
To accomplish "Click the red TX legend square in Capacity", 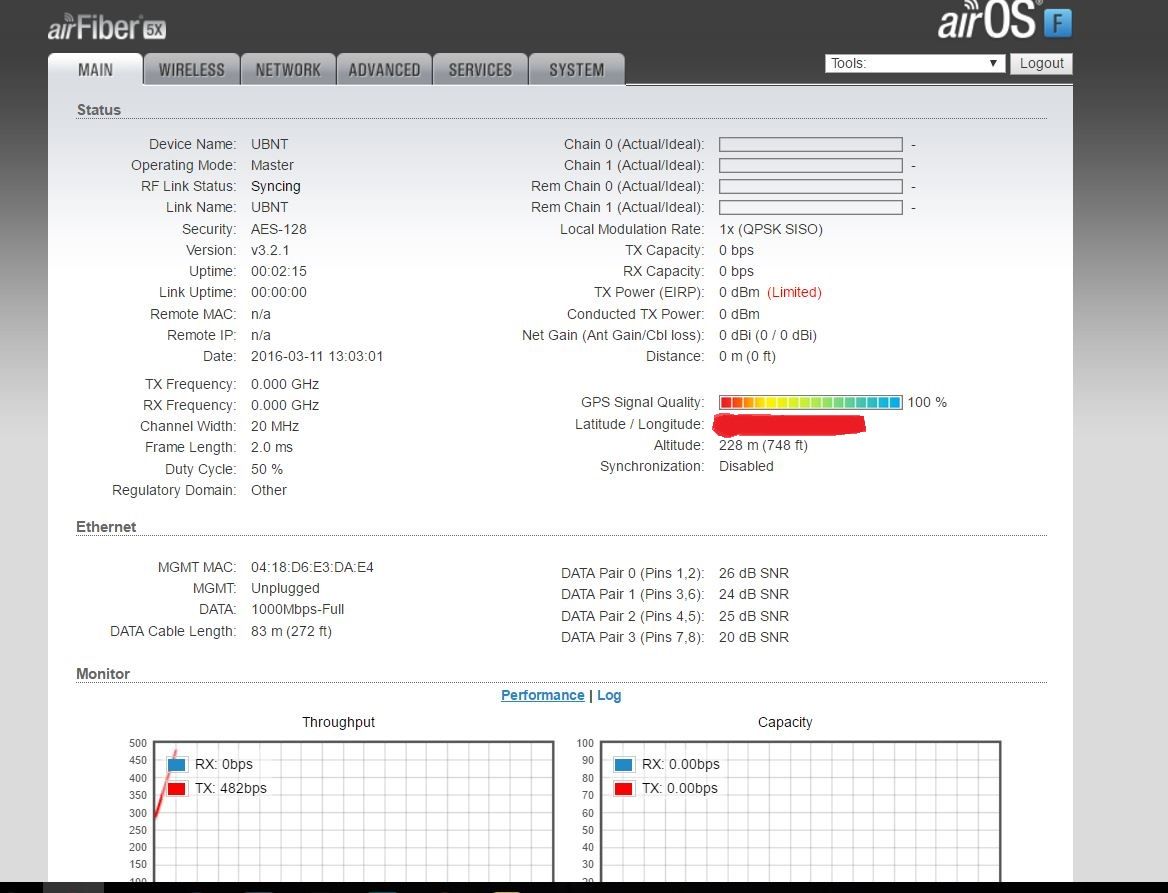I will click(624, 789).
